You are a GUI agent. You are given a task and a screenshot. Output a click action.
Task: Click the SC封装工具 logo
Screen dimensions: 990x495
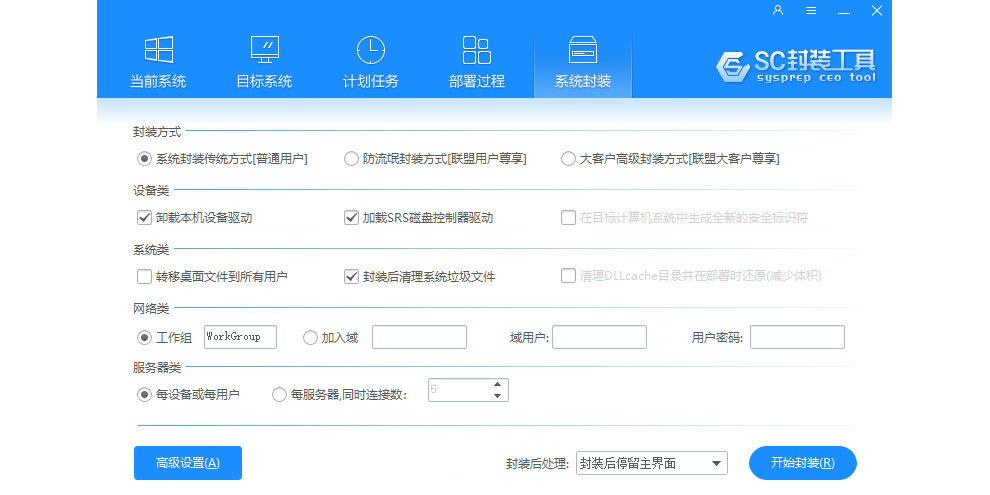796,66
